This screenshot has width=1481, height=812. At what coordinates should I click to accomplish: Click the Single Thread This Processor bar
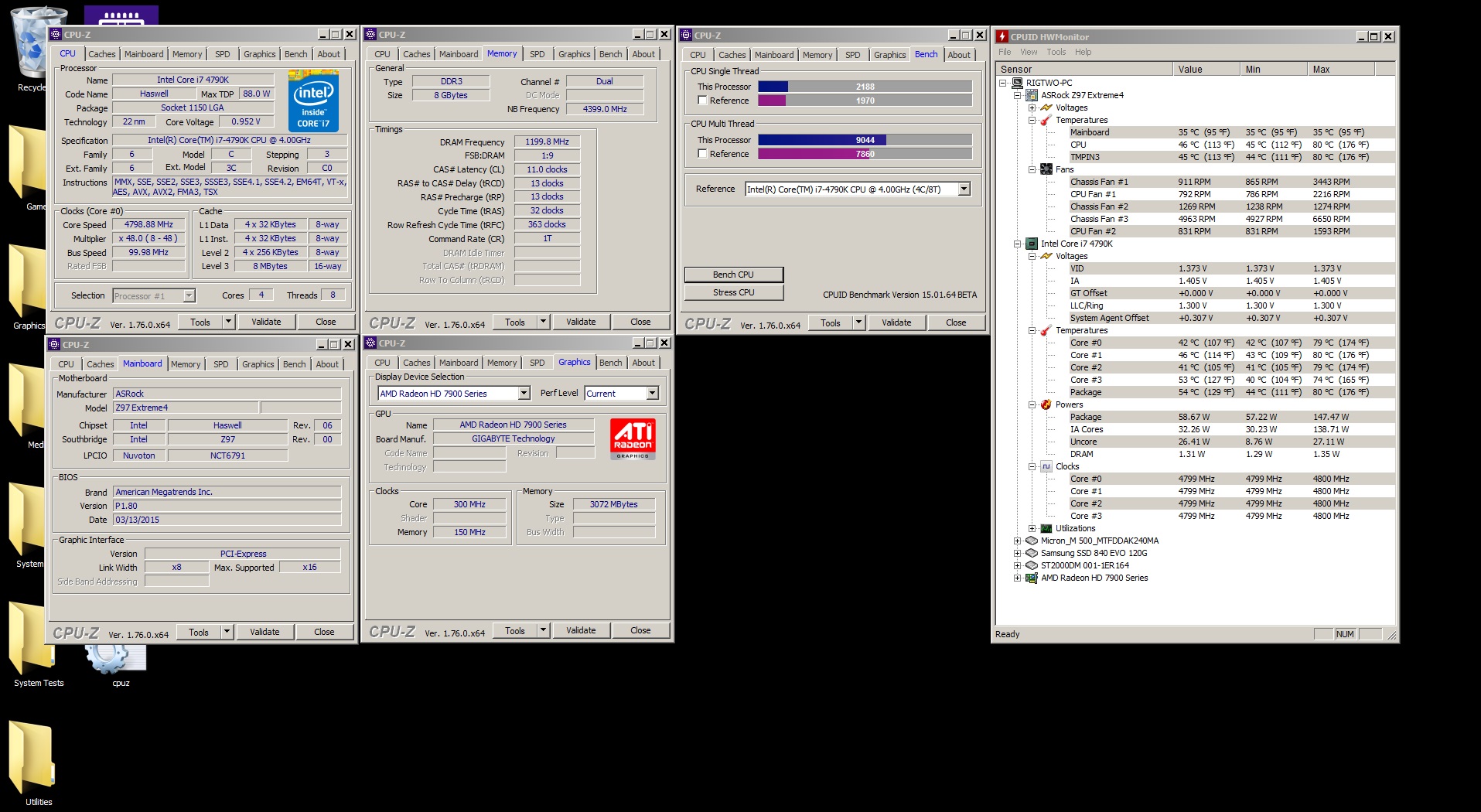865,87
